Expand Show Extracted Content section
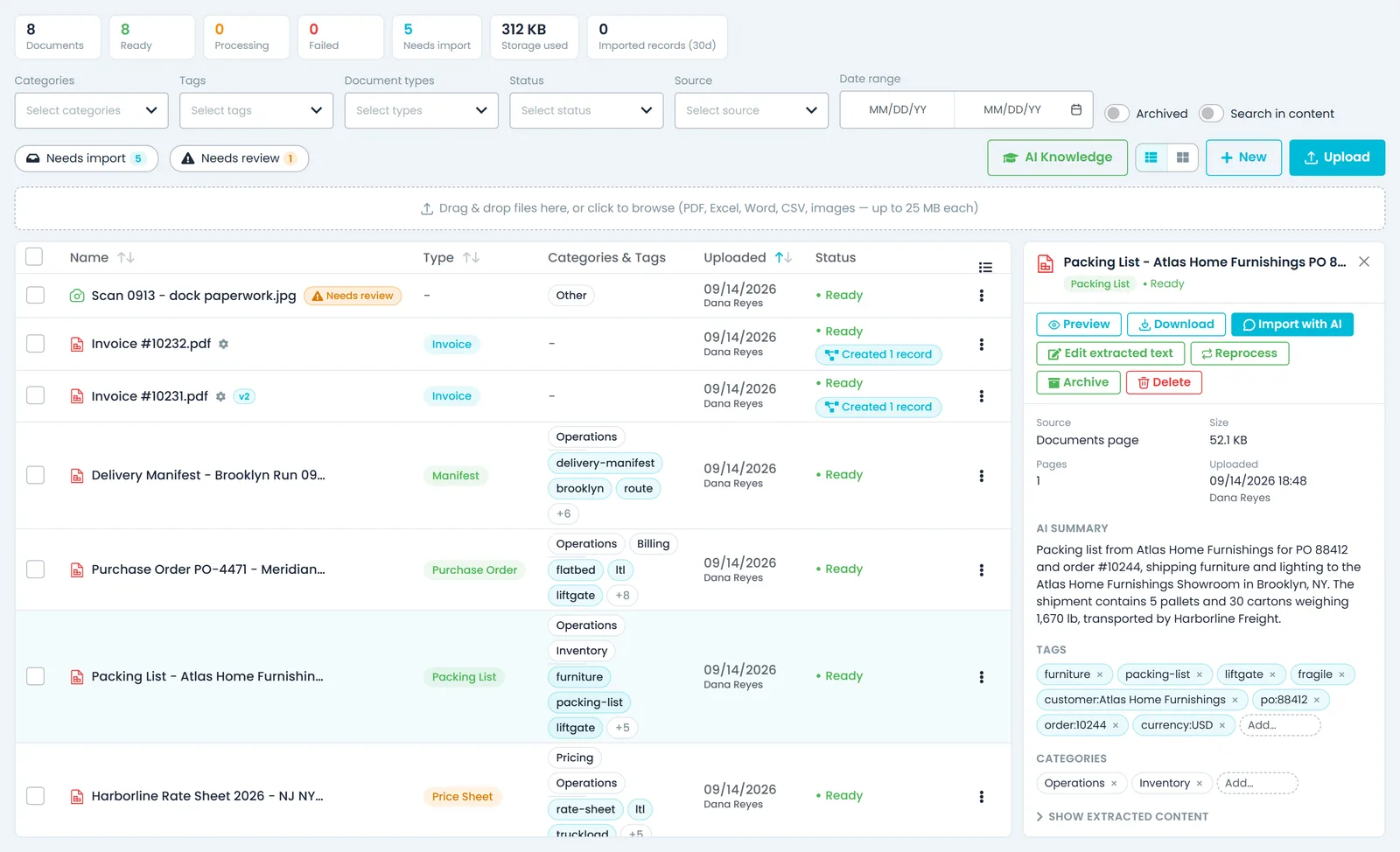The image size is (1400, 852). coord(1122,816)
